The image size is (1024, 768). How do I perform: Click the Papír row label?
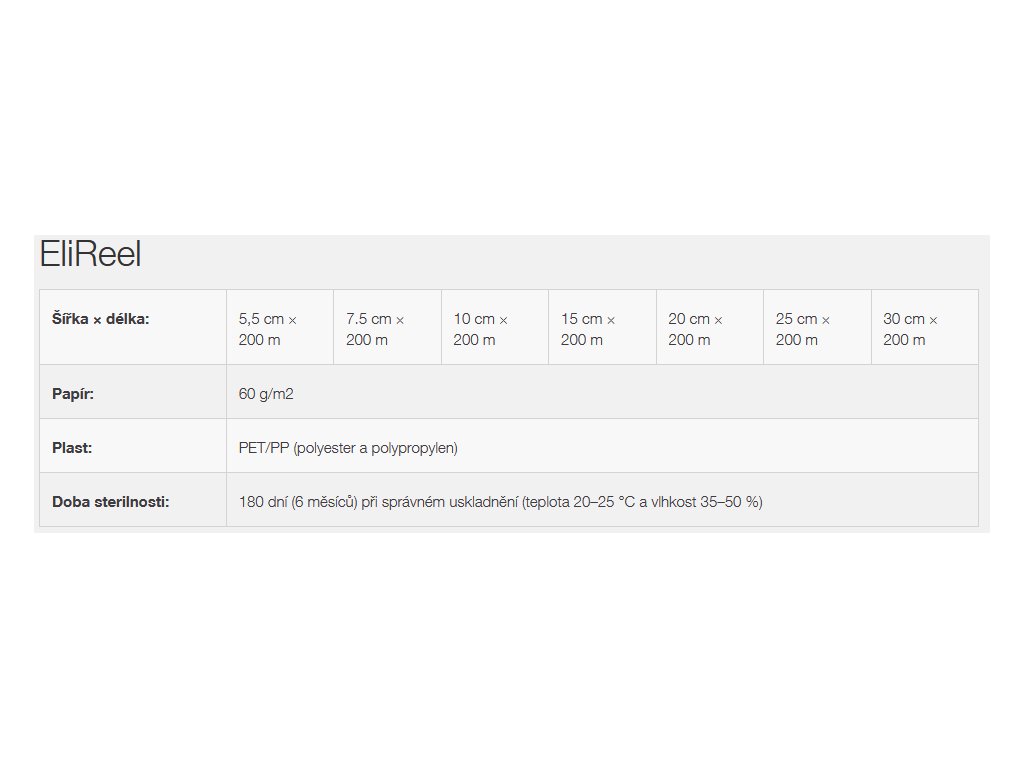pos(72,394)
